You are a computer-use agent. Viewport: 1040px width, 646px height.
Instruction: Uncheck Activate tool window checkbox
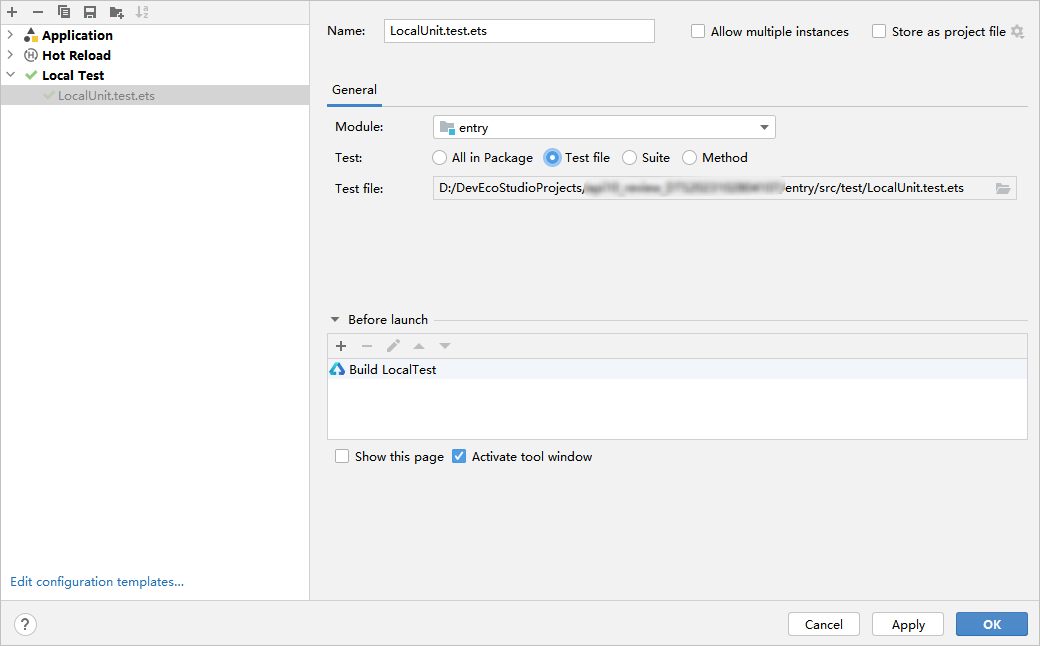(459, 457)
